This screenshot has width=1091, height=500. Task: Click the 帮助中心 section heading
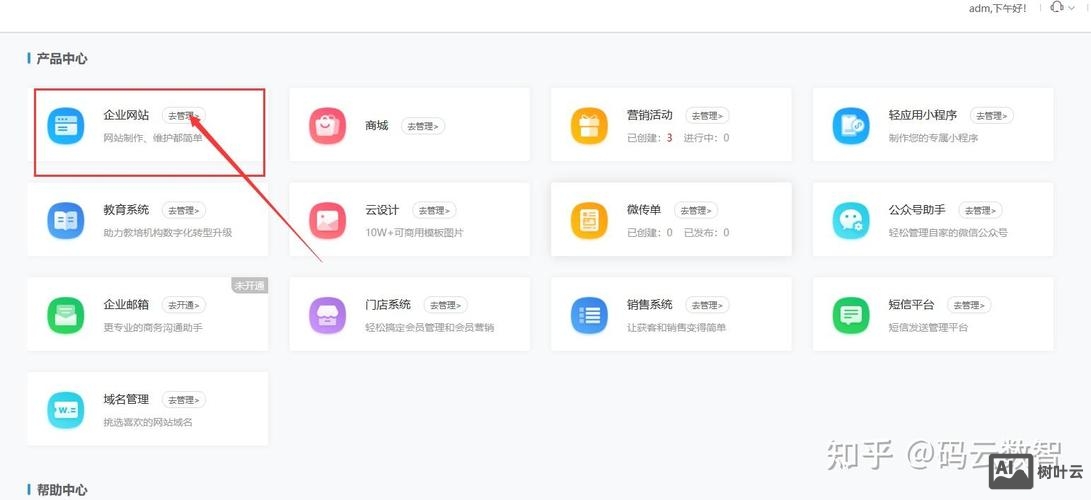62,490
